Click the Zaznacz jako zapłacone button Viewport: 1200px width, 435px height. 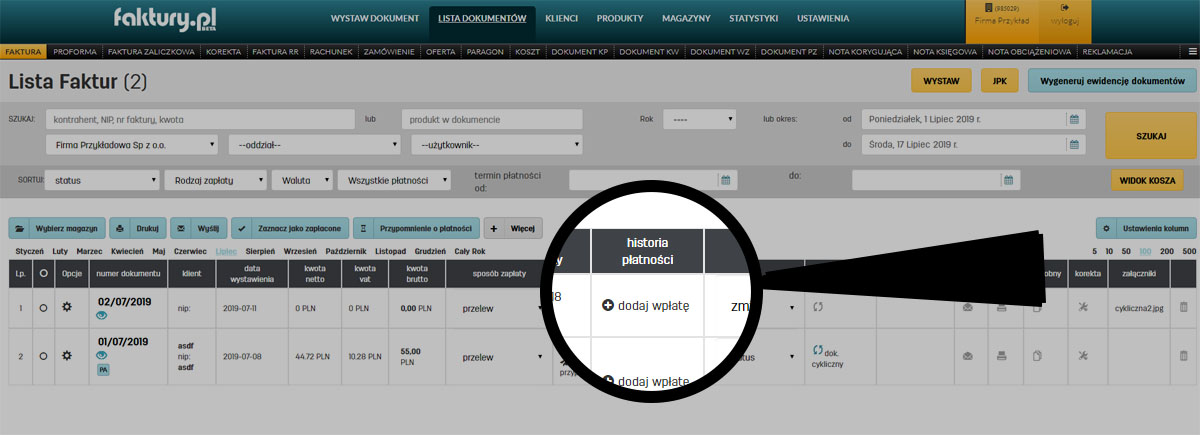[x=290, y=227]
